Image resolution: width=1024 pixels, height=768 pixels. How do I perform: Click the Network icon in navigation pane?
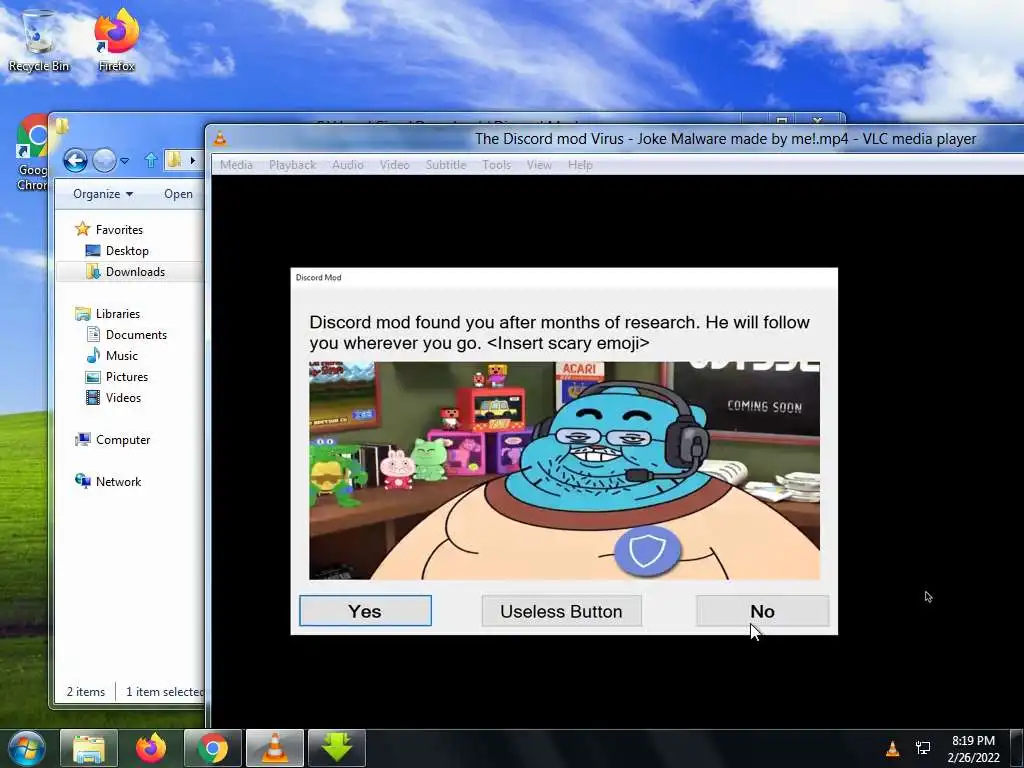83,481
